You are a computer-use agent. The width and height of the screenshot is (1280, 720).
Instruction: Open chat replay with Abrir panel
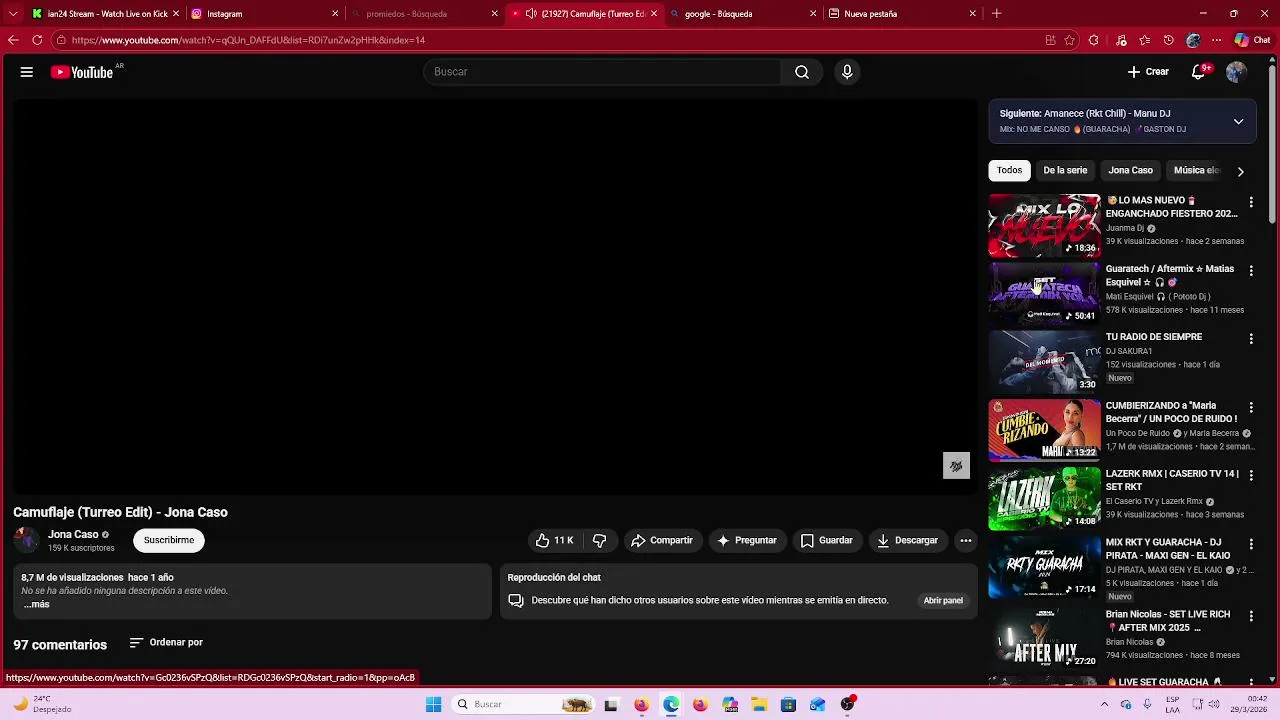point(943,601)
